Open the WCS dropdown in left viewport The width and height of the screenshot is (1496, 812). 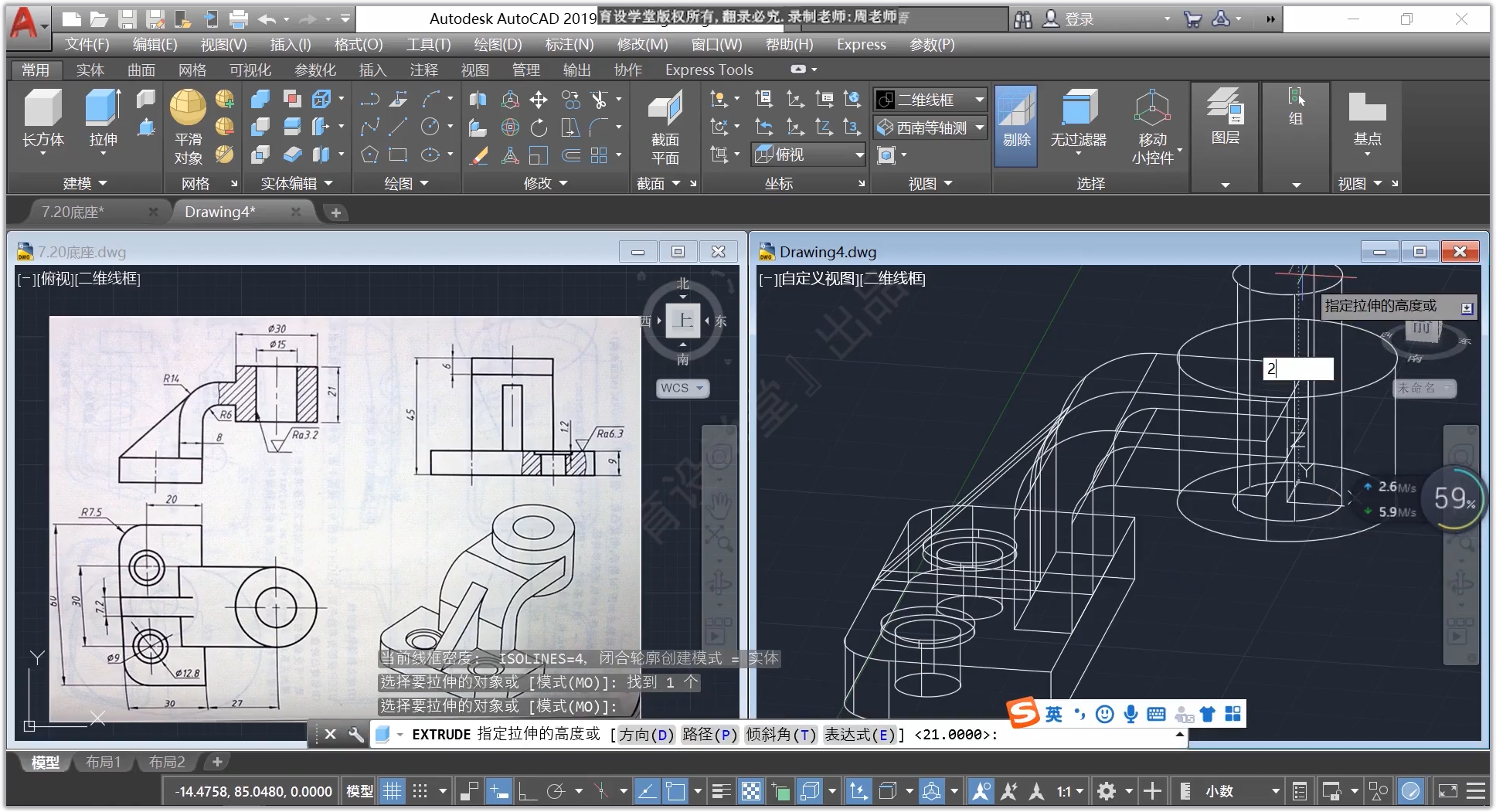[682, 388]
